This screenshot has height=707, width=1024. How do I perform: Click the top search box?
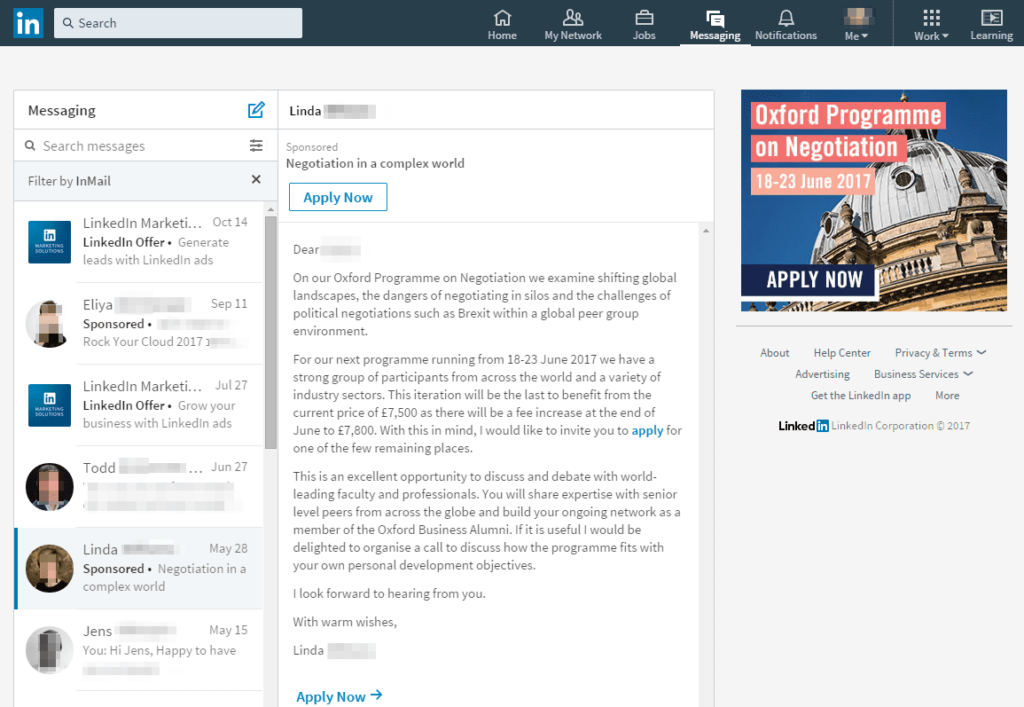[x=178, y=23]
